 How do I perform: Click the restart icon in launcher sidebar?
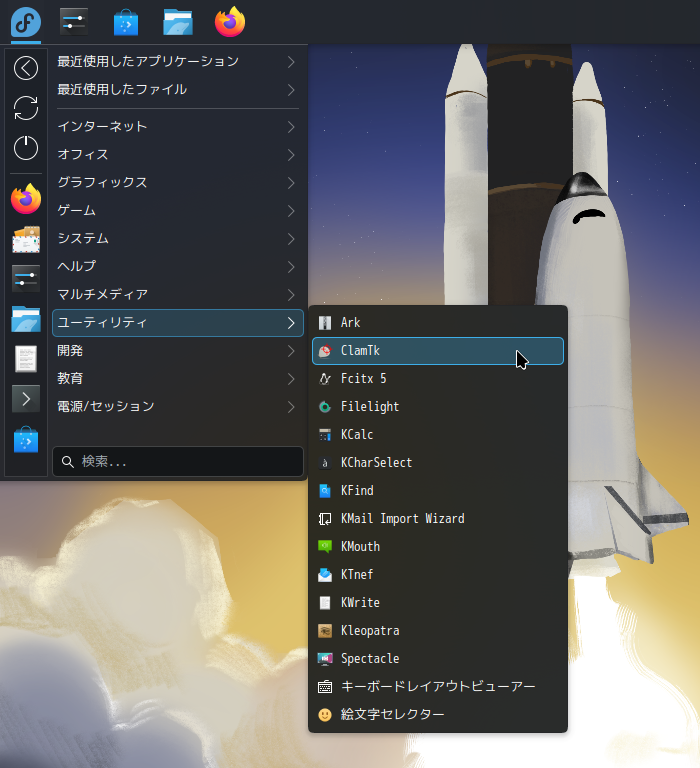(x=26, y=108)
